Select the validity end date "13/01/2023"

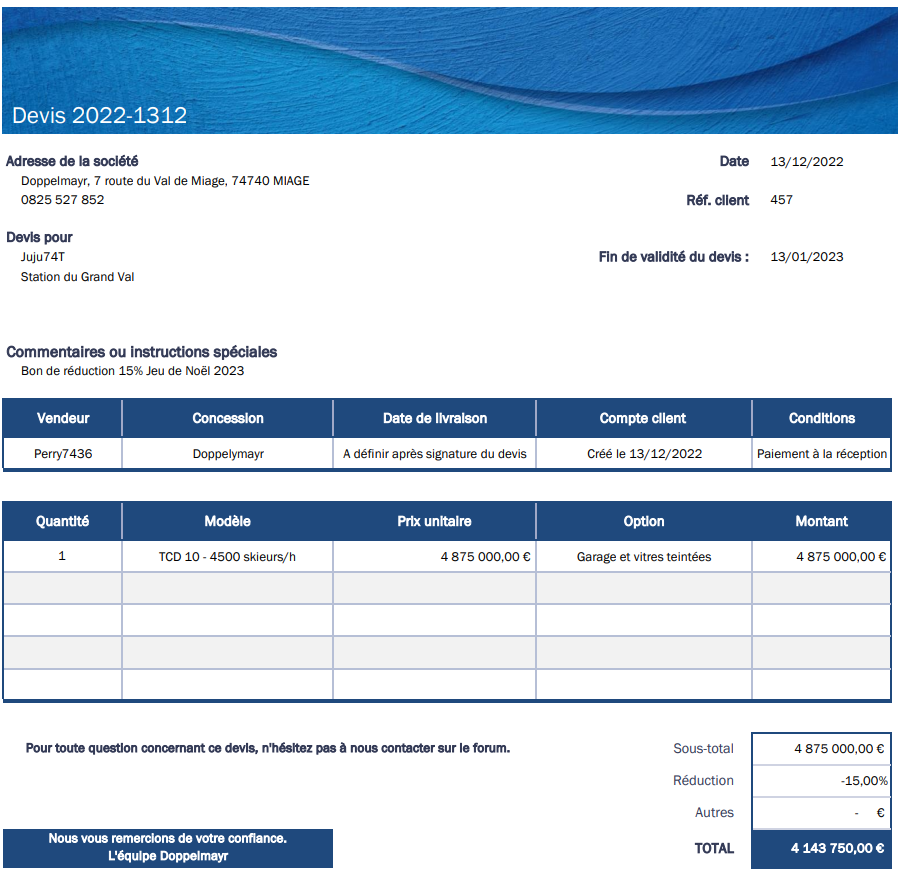coord(806,257)
